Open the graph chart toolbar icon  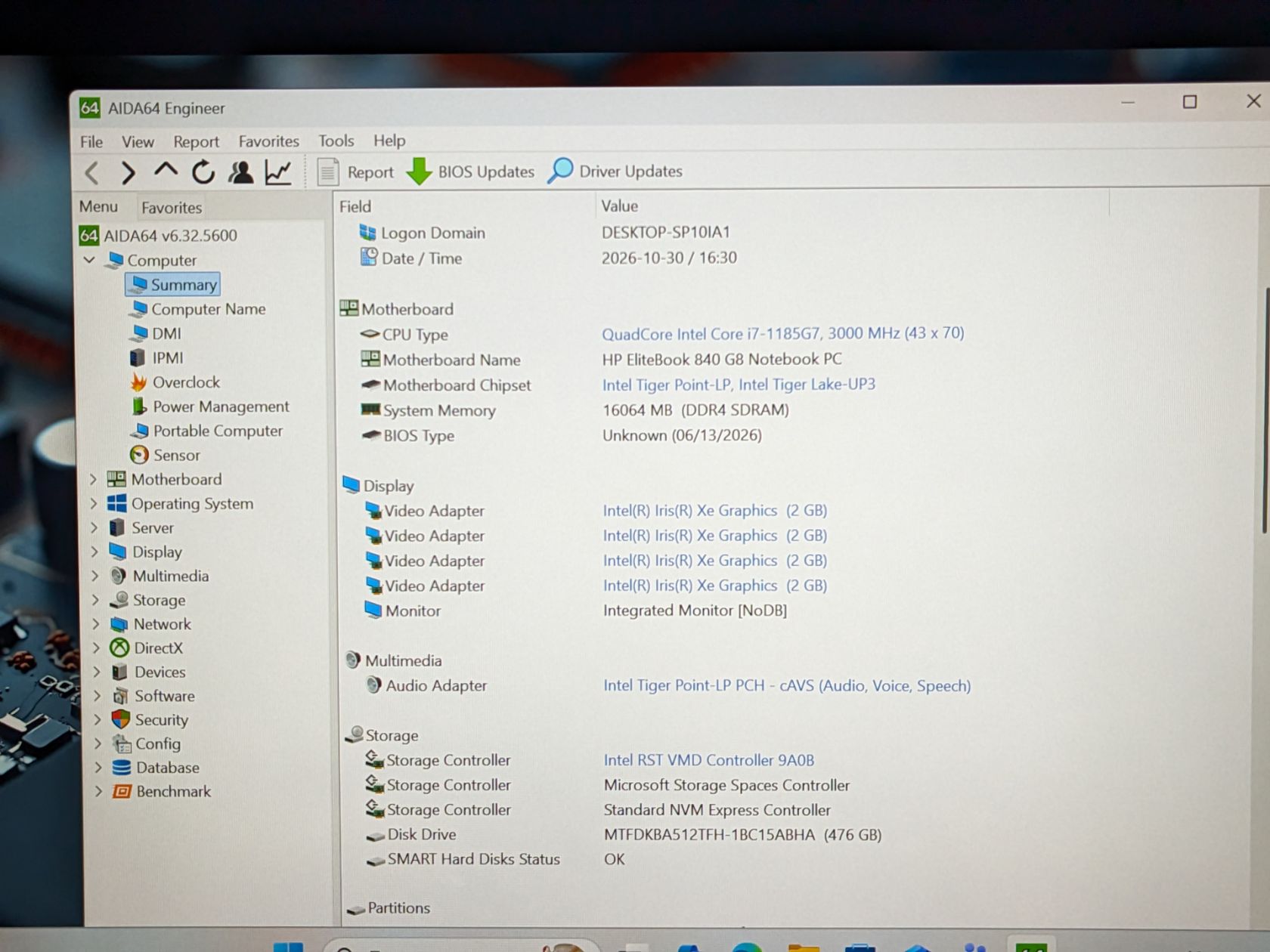pos(278,172)
